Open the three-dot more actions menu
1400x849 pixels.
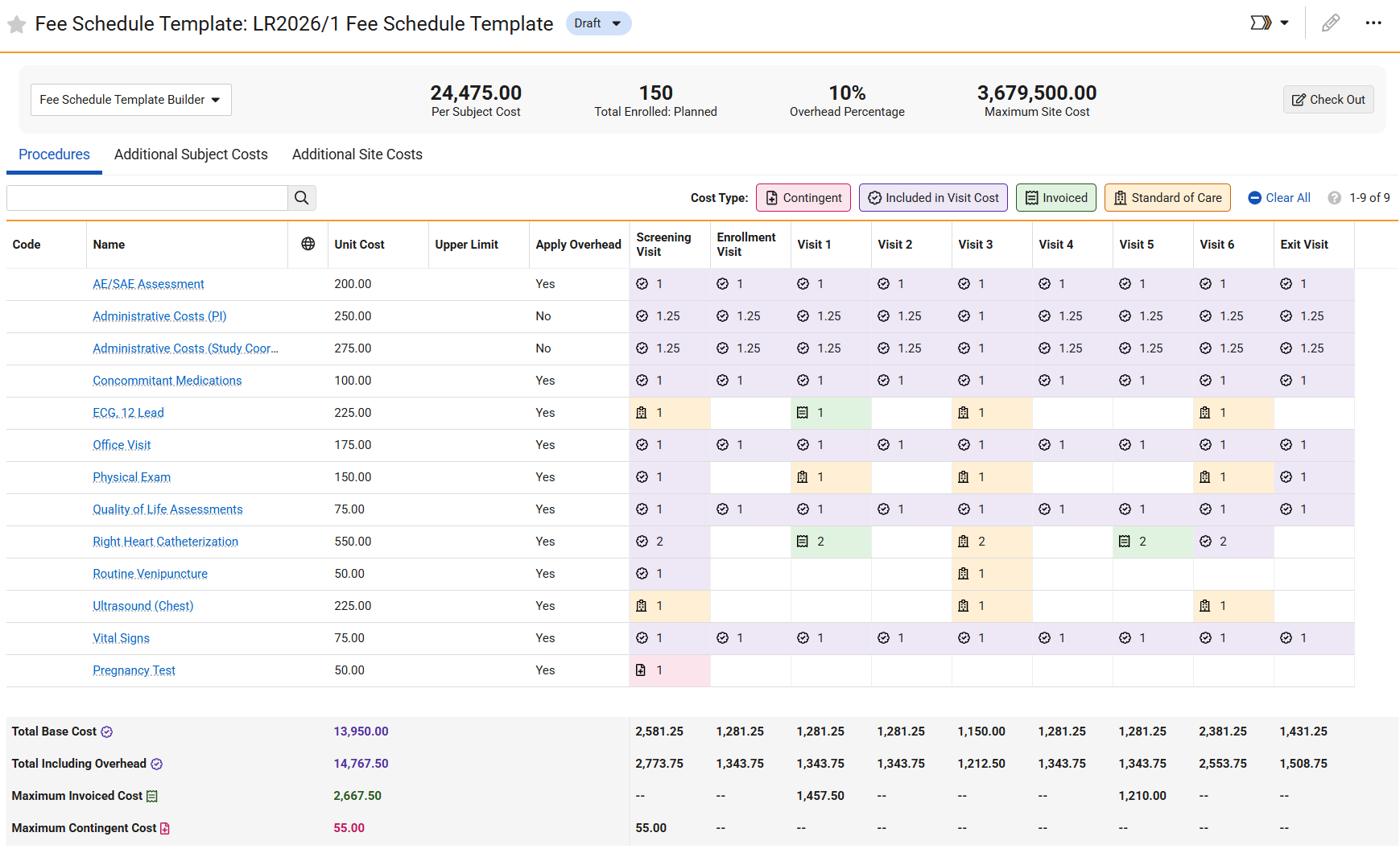[x=1373, y=23]
